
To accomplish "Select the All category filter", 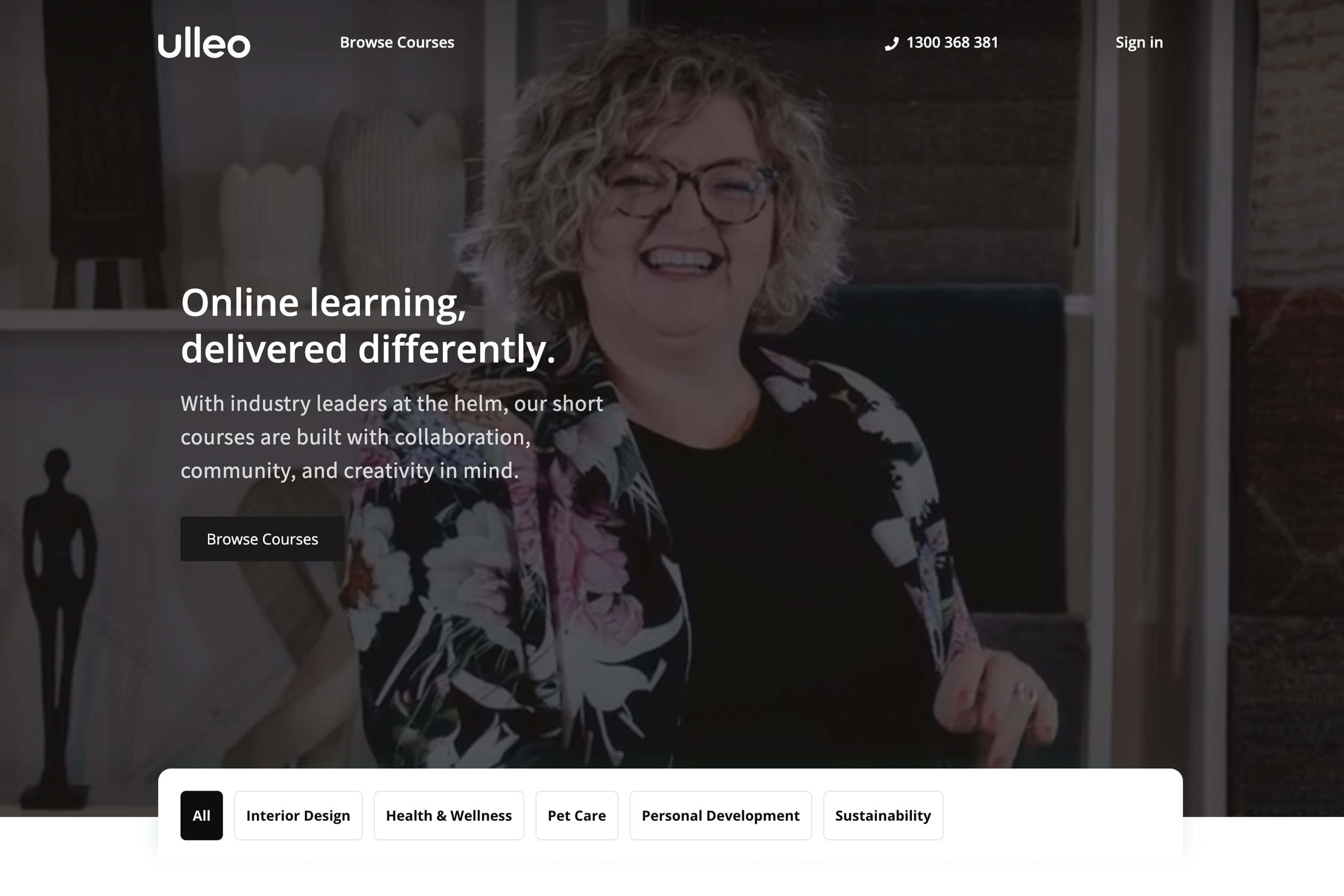I will click(x=201, y=815).
